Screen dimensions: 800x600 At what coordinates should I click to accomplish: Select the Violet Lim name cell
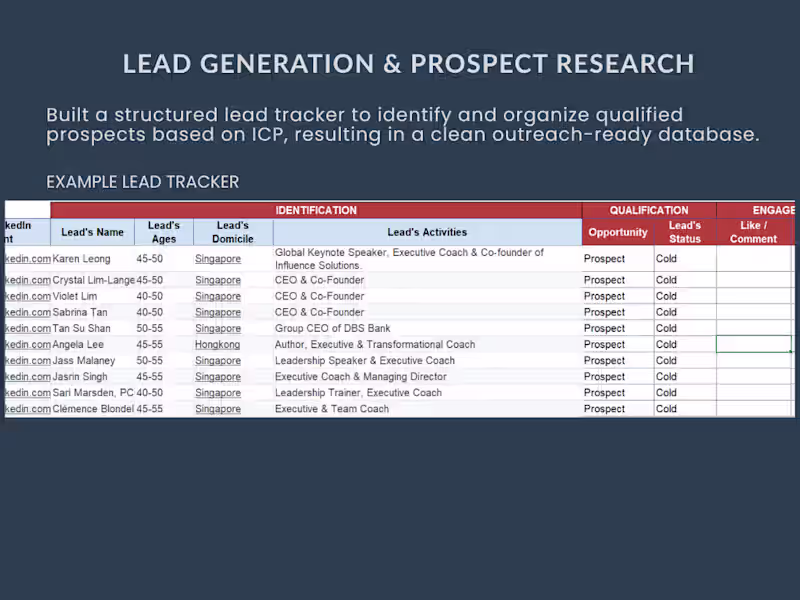[92, 296]
